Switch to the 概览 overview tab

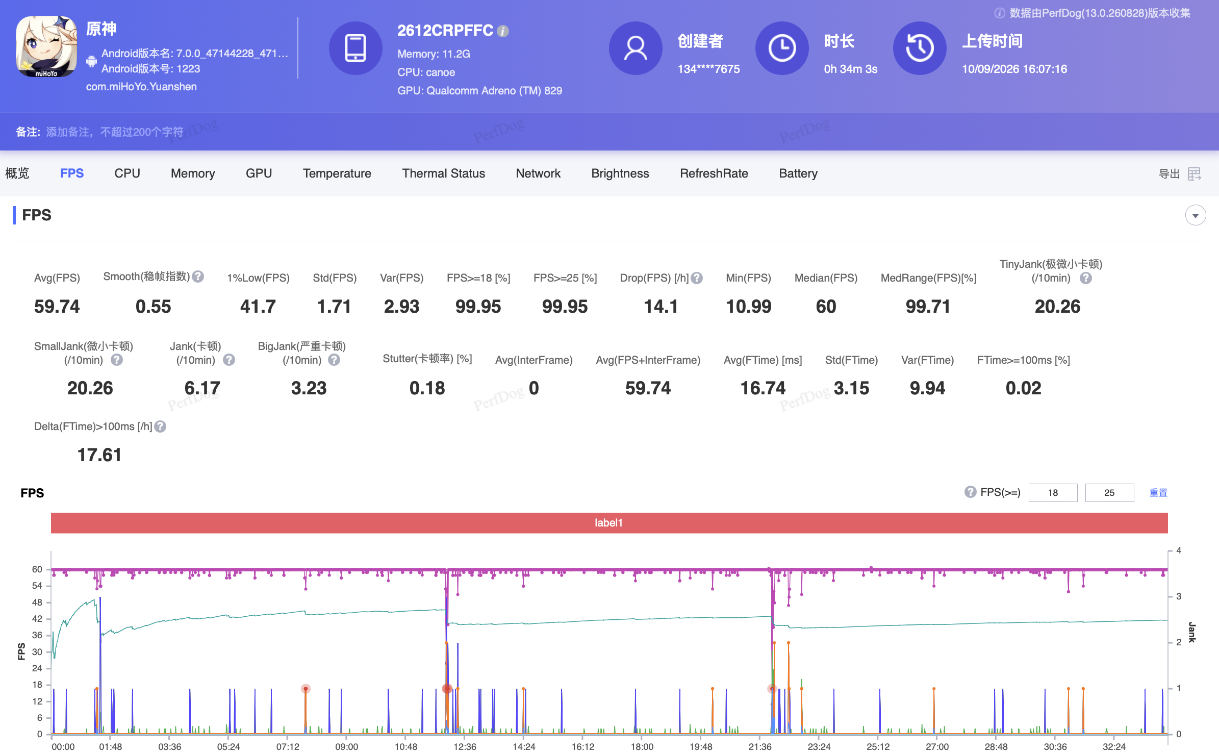coord(18,173)
